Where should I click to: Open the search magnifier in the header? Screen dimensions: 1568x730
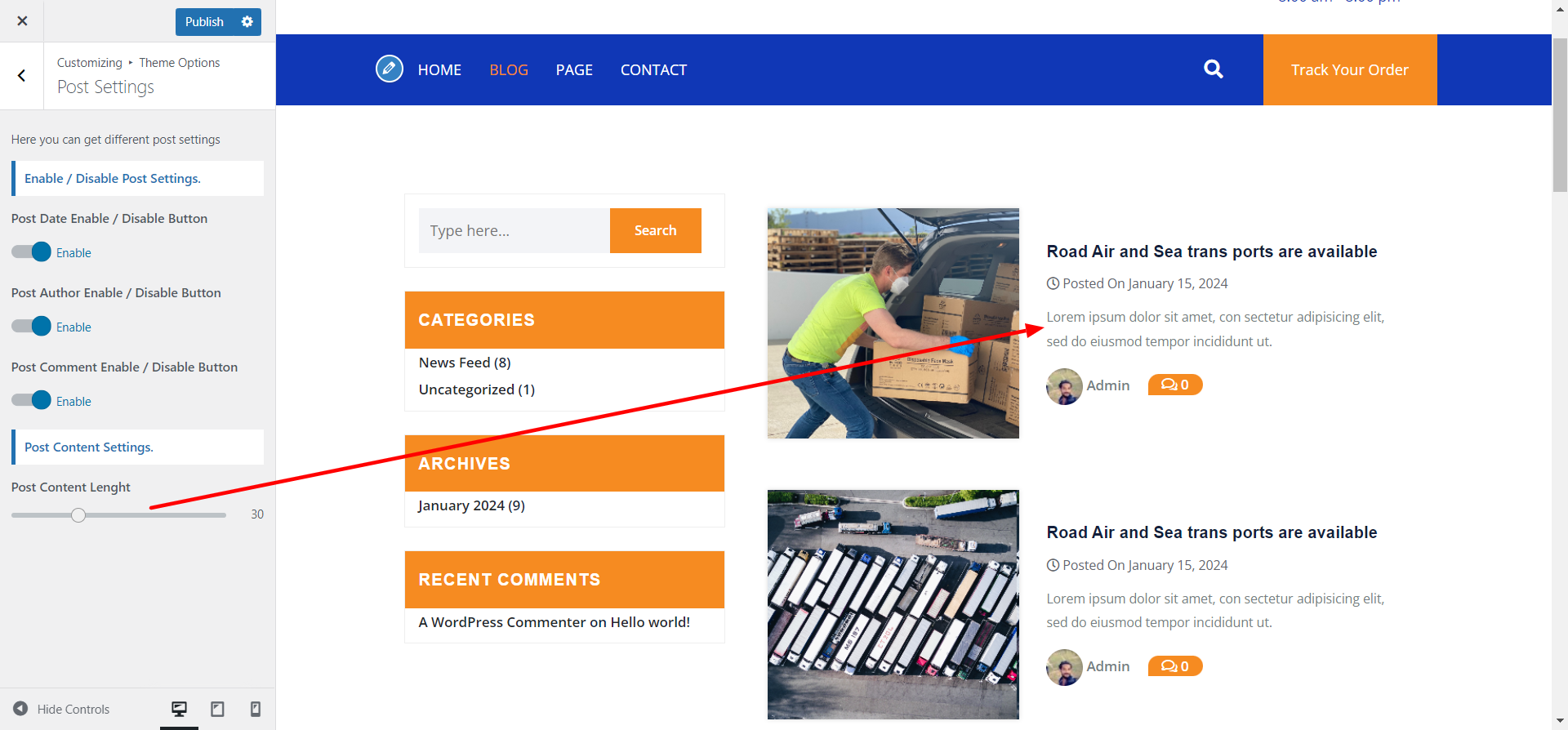[x=1214, y=69]
